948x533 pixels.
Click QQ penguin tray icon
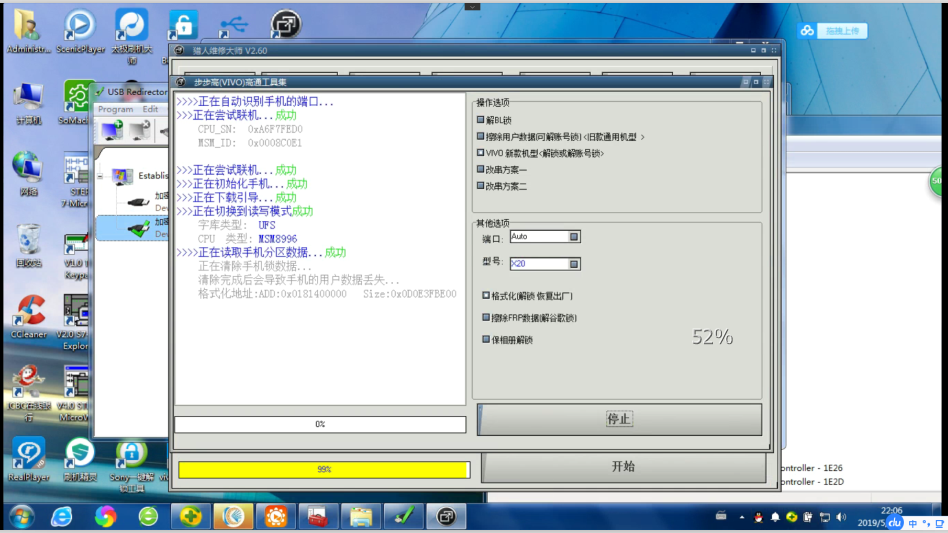point(759,517)
